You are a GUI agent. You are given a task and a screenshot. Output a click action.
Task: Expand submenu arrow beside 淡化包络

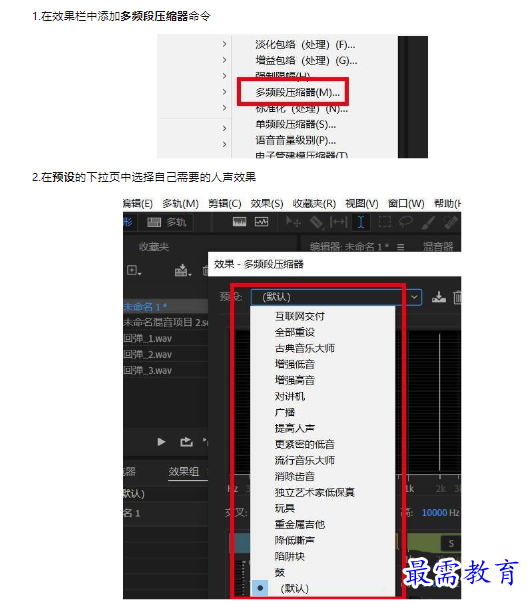pyautogui.click(x=224, y=44)
